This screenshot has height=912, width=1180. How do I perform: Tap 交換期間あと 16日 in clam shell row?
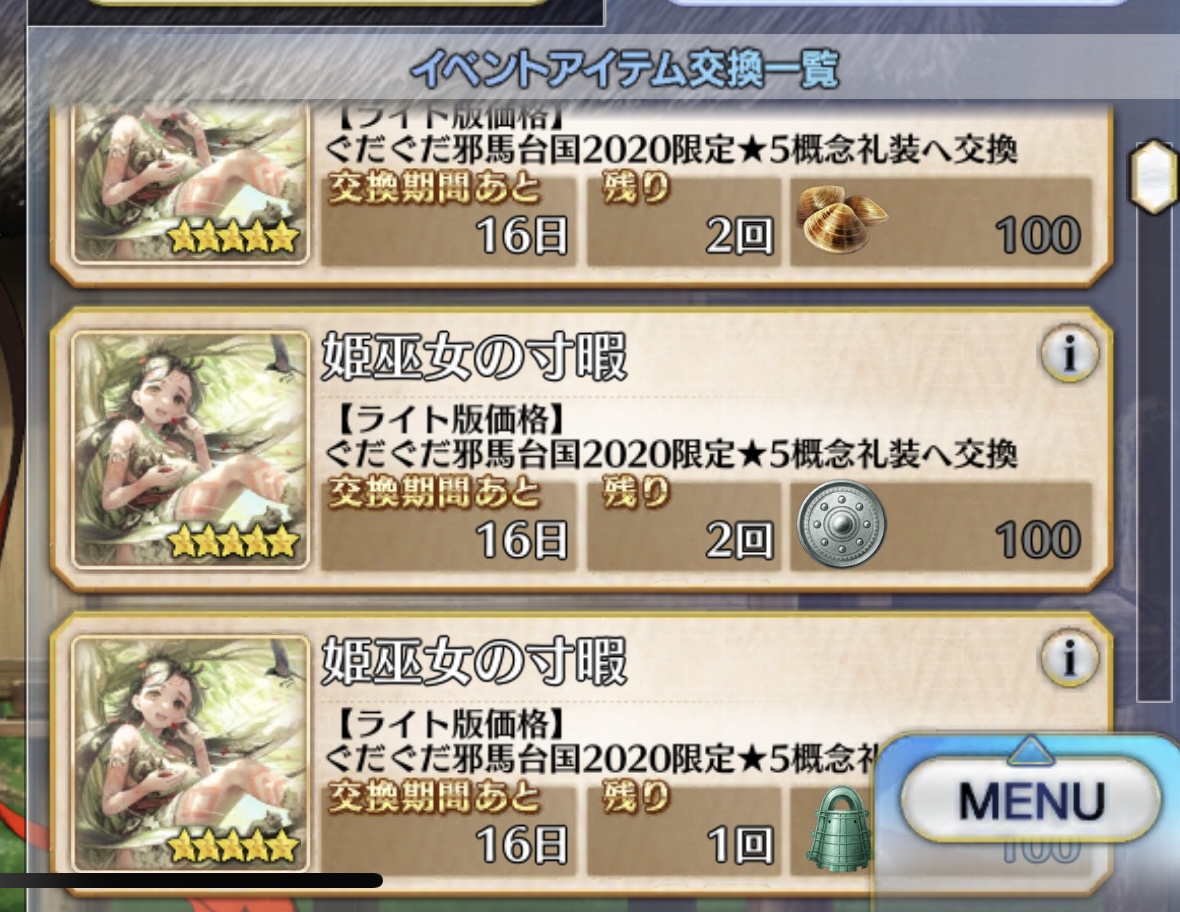(x=449, y=221)
